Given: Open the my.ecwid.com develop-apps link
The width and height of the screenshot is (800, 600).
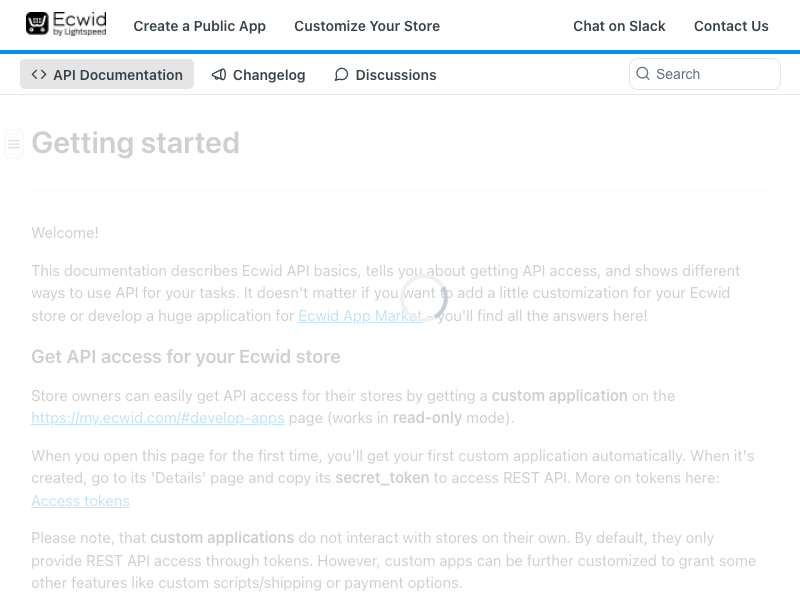Looking at the screenshot, I should pos(158,418).
